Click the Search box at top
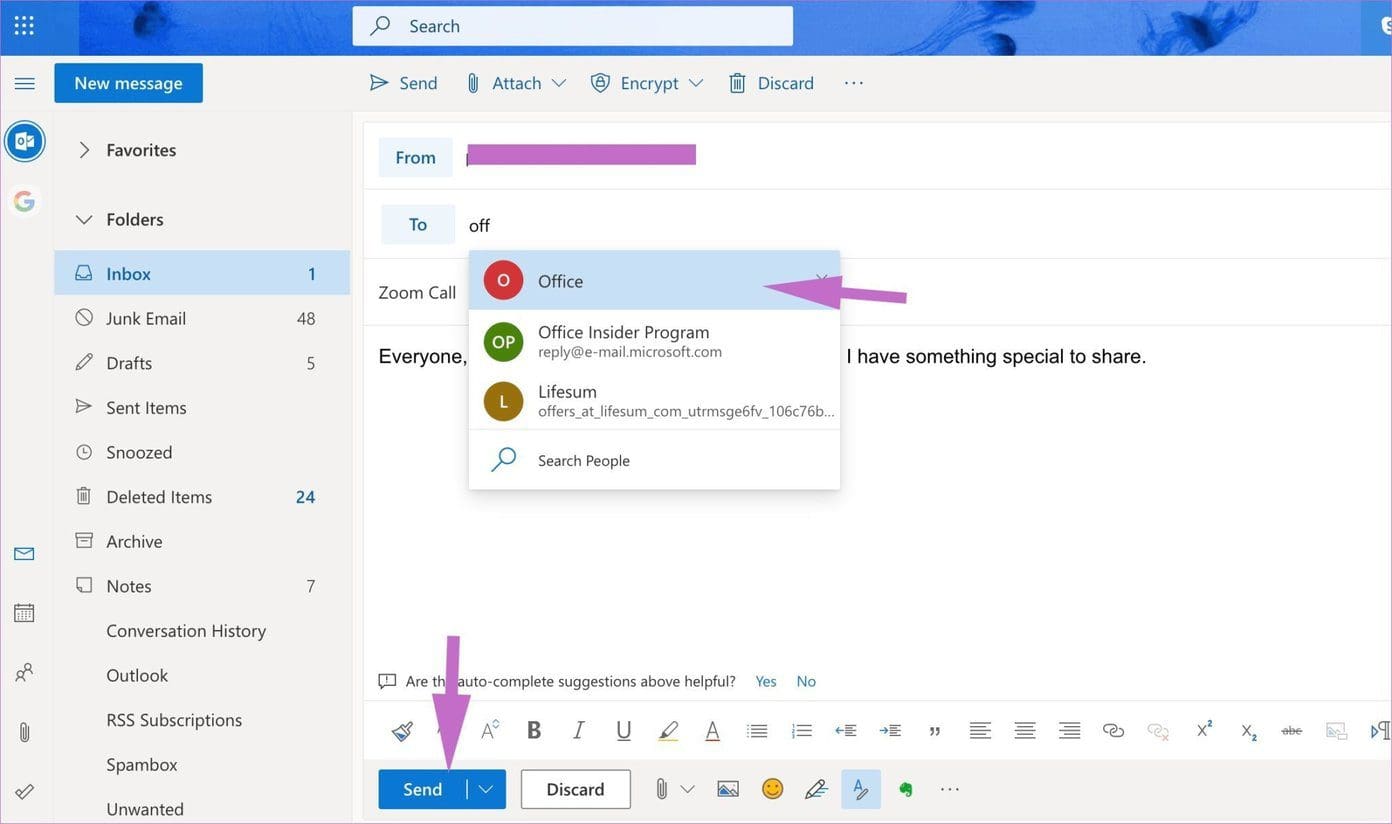This screenshot has height=824, width=1392. click(573, 26)
